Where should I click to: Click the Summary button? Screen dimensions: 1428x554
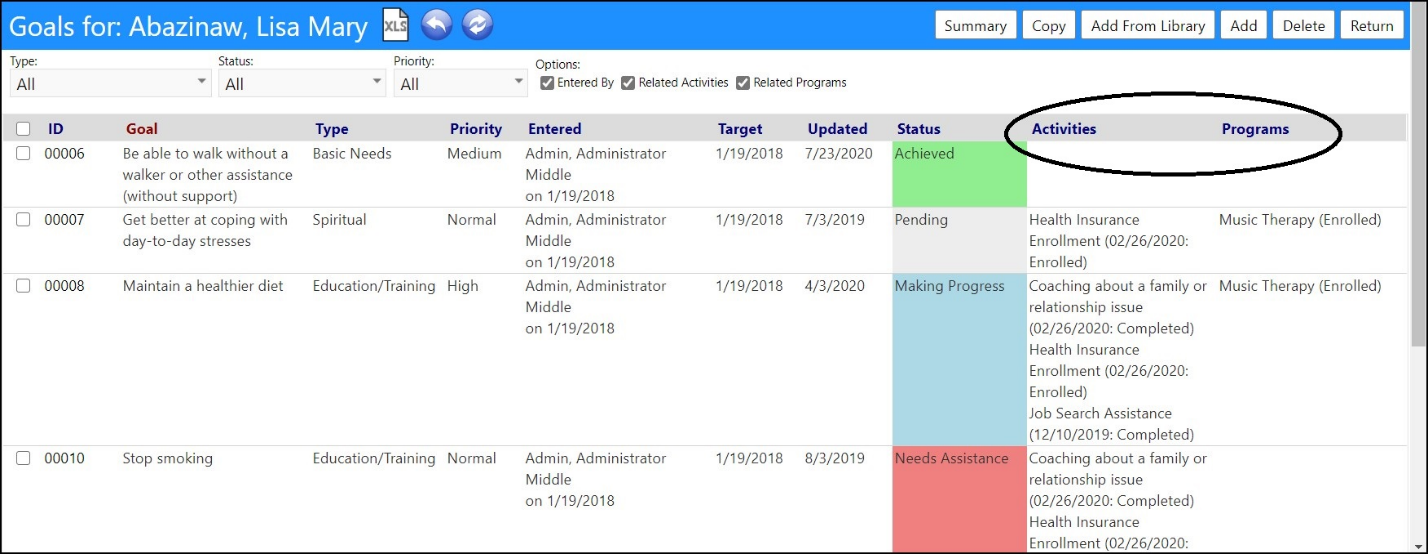tap(976, 26)
